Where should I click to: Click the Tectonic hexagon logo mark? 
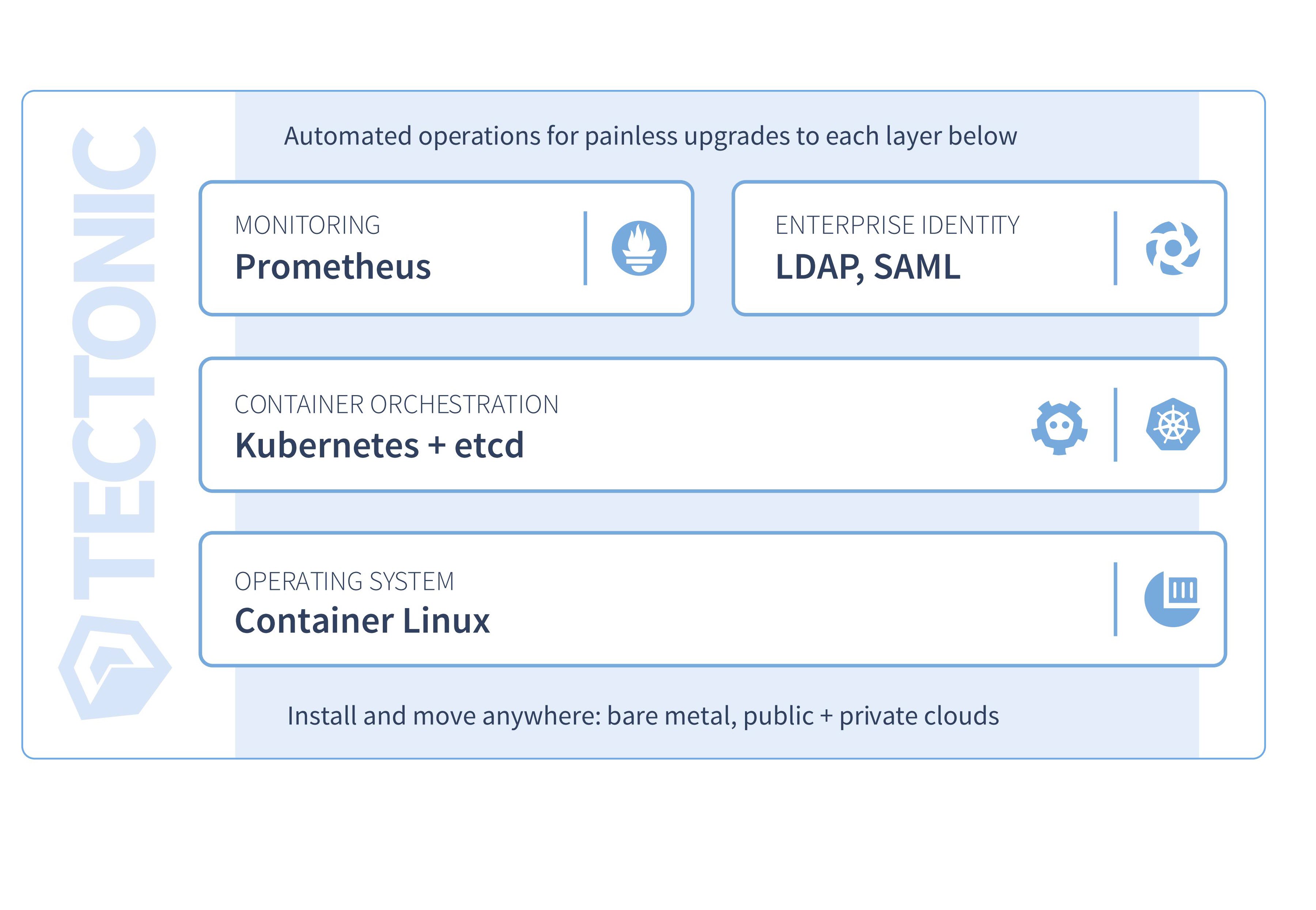[x=115, y=667]
